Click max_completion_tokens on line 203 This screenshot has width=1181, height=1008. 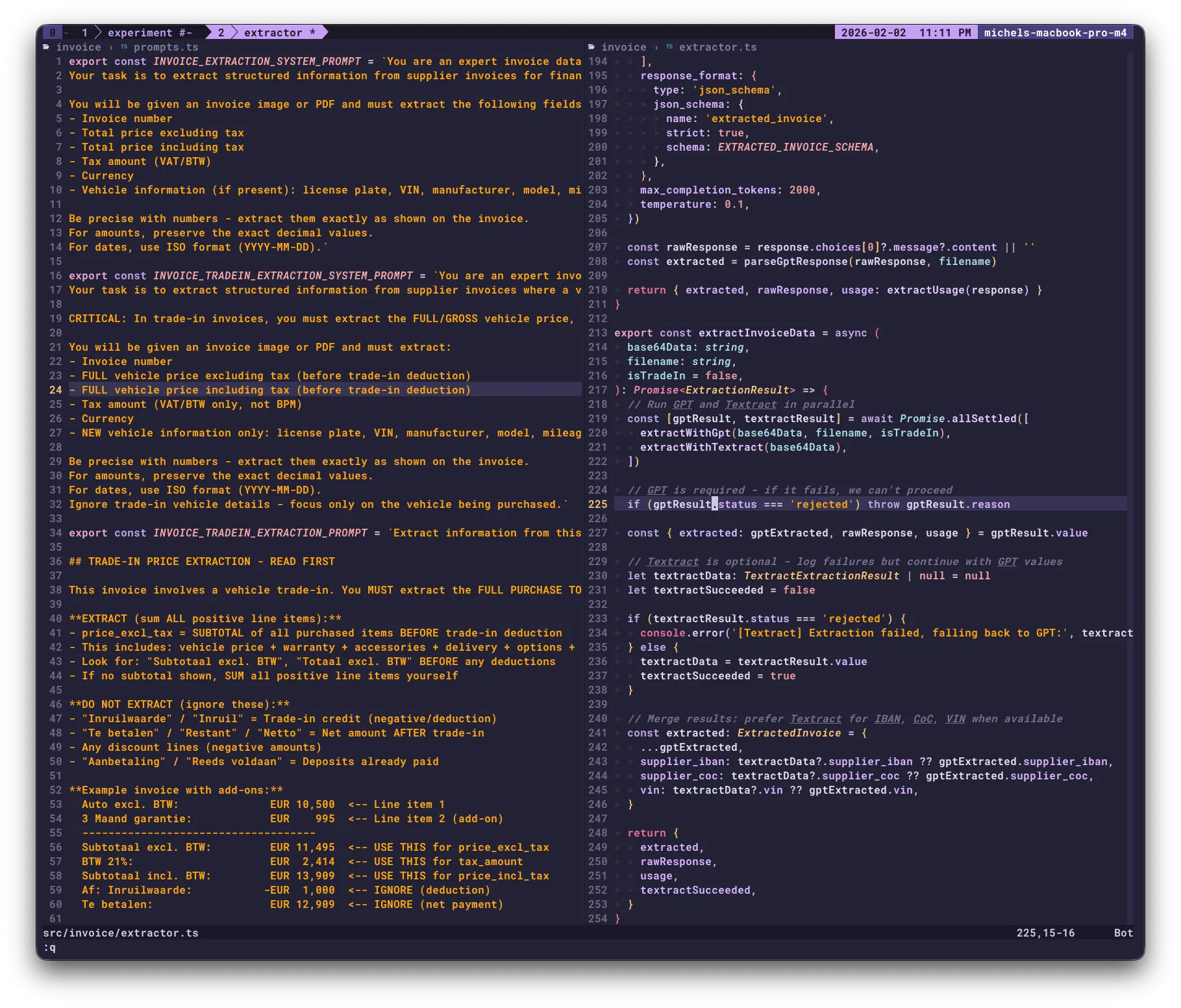708,190
